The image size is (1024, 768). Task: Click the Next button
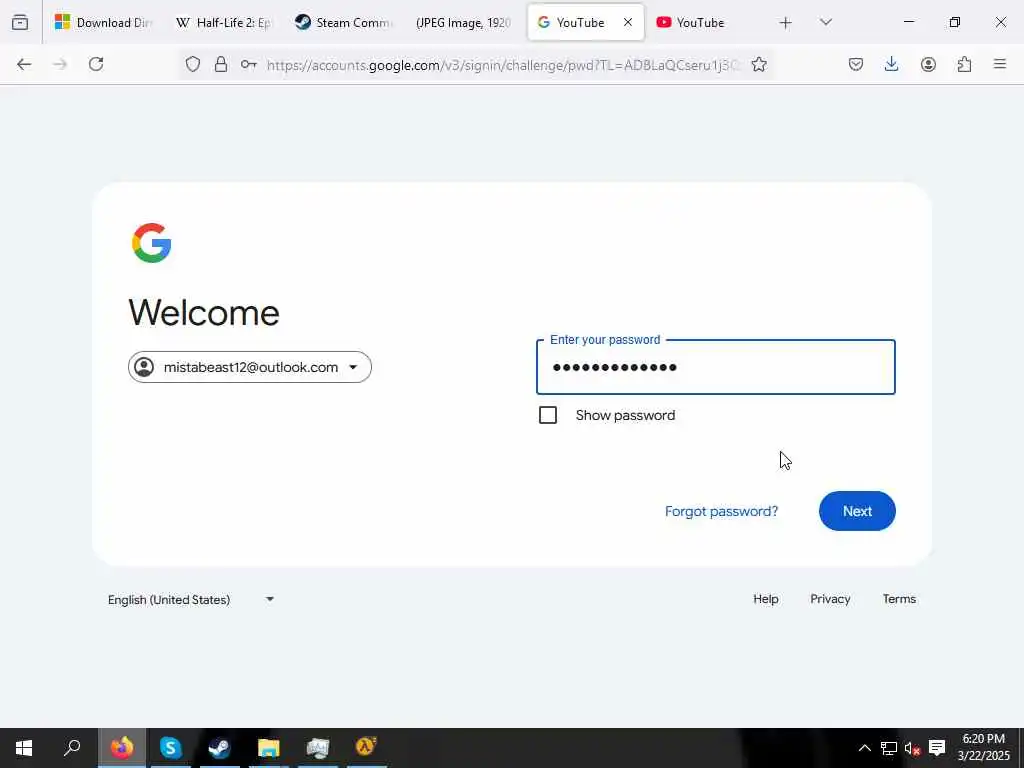(x=857, y=511)
